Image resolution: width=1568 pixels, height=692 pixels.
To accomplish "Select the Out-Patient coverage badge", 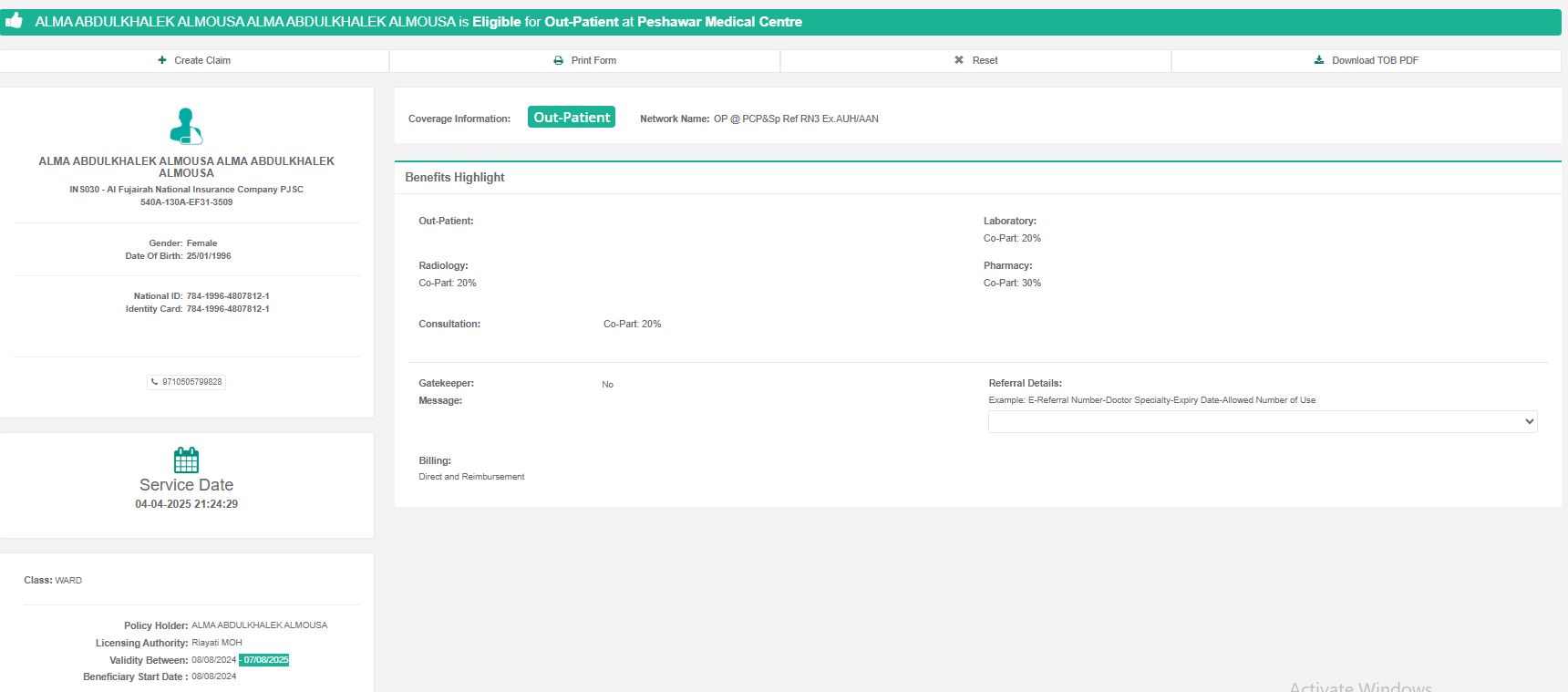I will [x=572, y=118].
